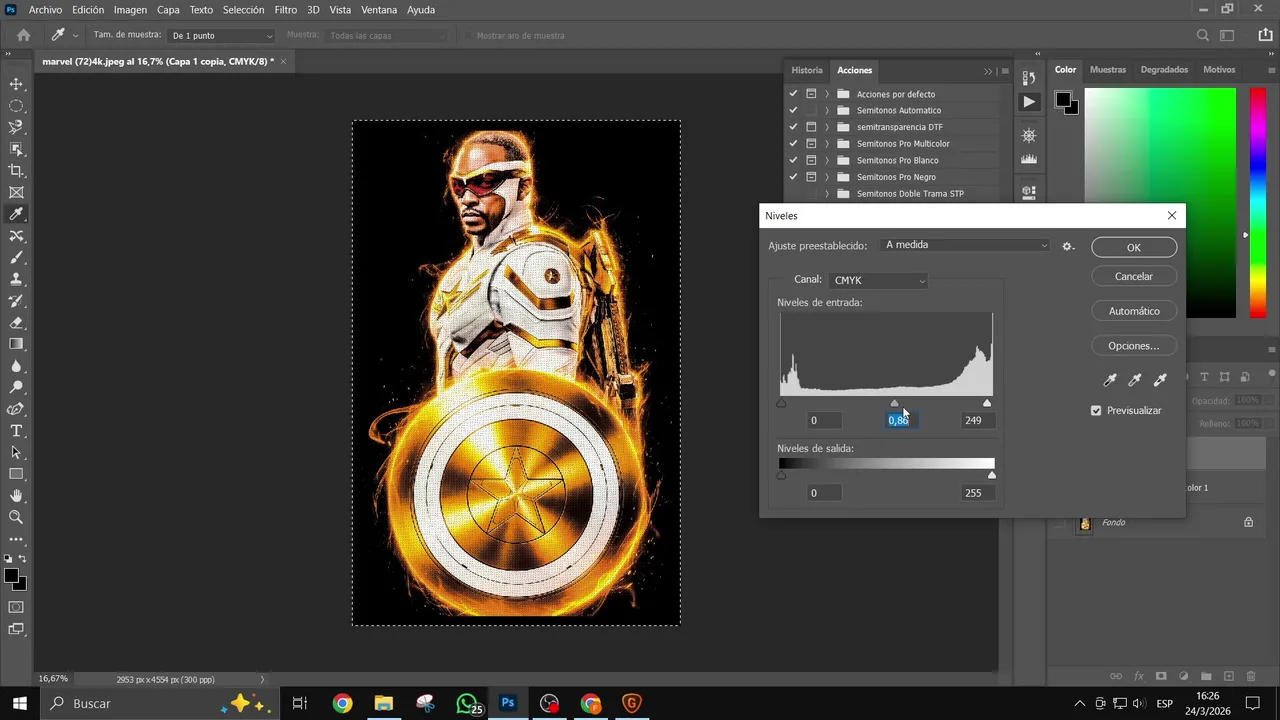Select the Hand tool

point(16,496)
